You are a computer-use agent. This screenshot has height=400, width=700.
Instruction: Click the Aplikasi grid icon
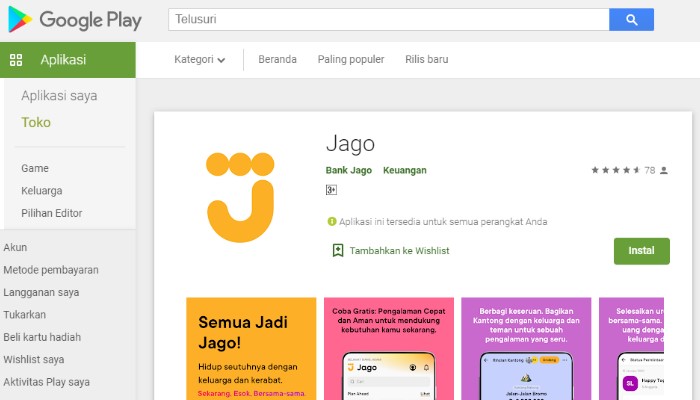16,60
